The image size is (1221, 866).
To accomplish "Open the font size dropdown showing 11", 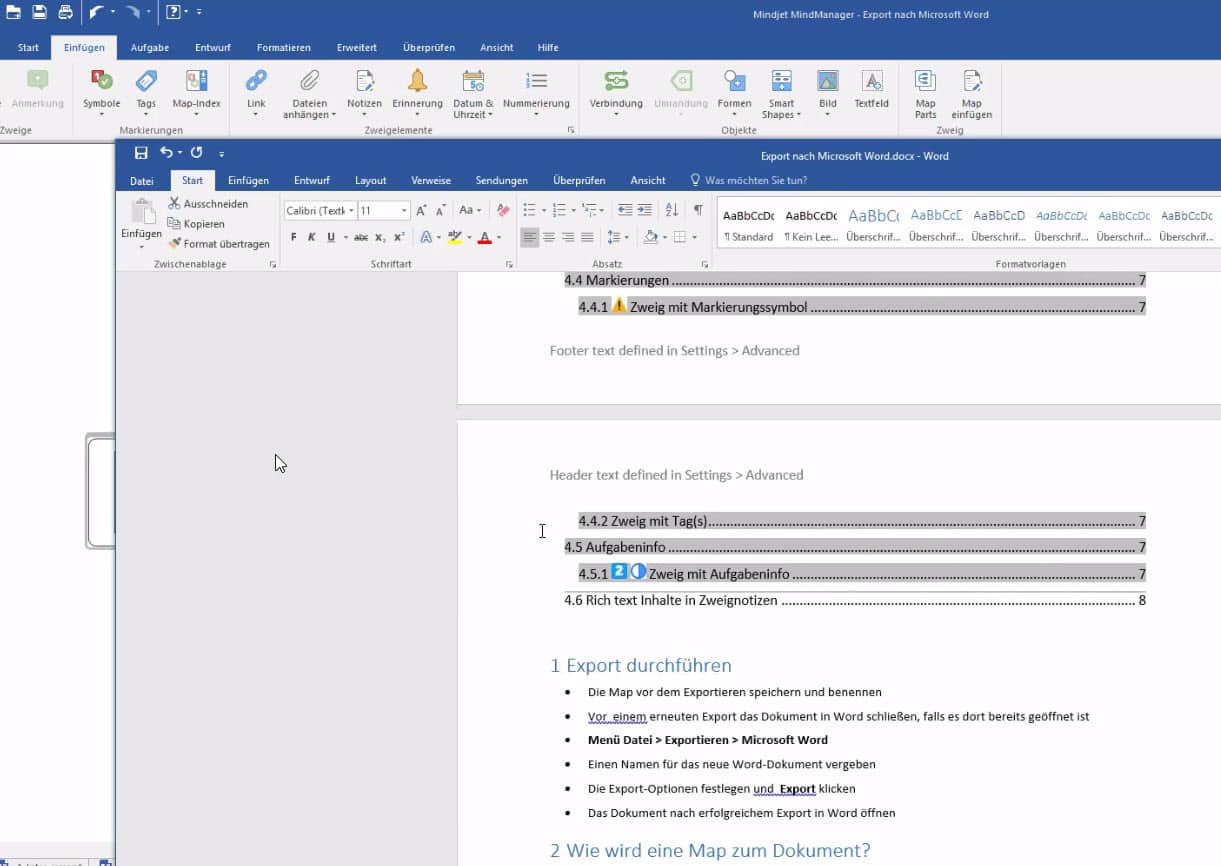I will [404, 211].
